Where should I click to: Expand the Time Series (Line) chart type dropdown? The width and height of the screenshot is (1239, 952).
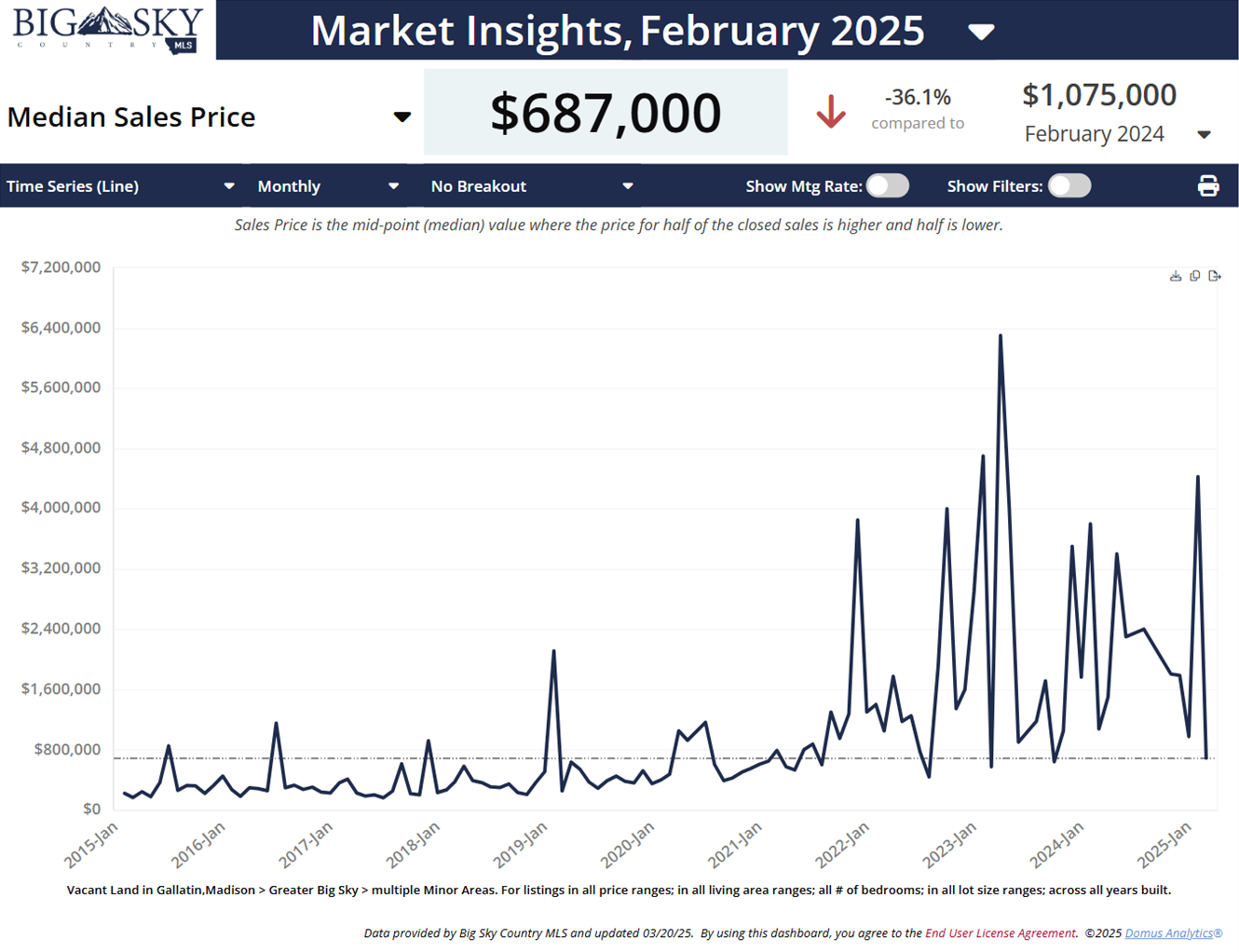click(229, 186)
